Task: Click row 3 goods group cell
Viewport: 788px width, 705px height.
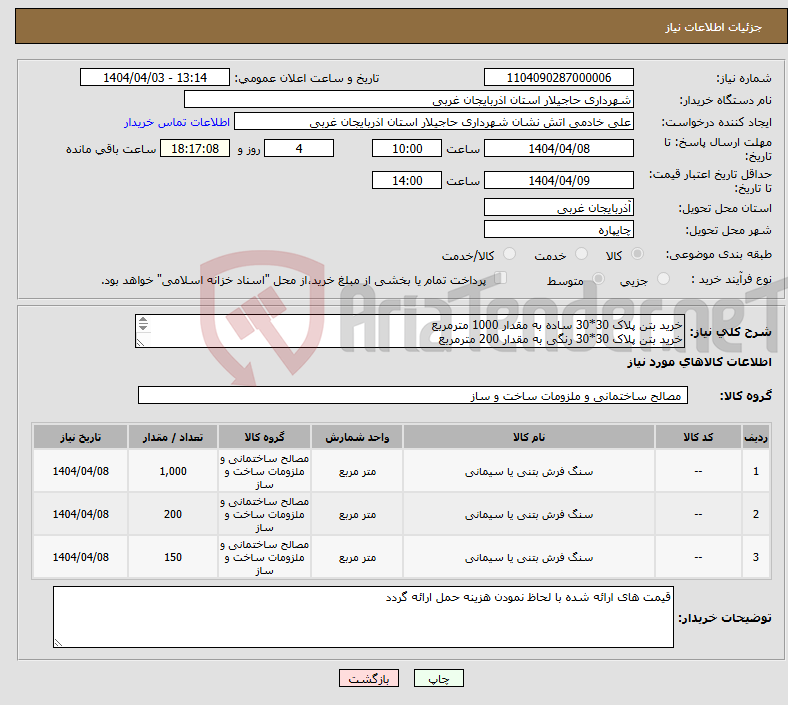Action: (x=264, y=557)
